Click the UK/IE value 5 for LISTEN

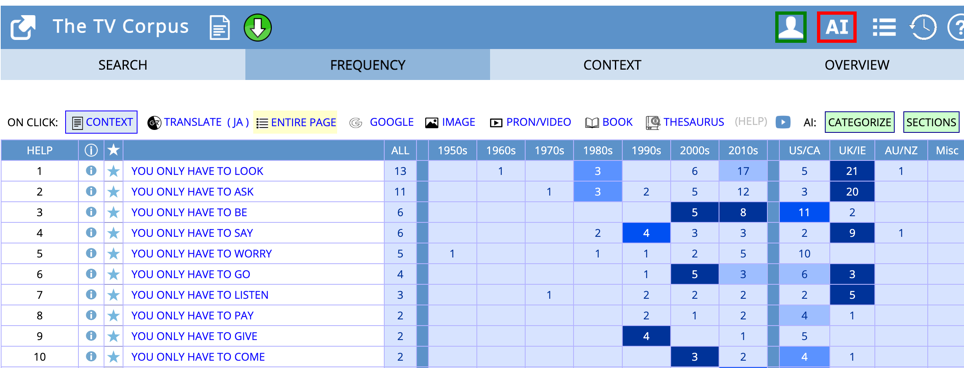[x=852, y=295]
